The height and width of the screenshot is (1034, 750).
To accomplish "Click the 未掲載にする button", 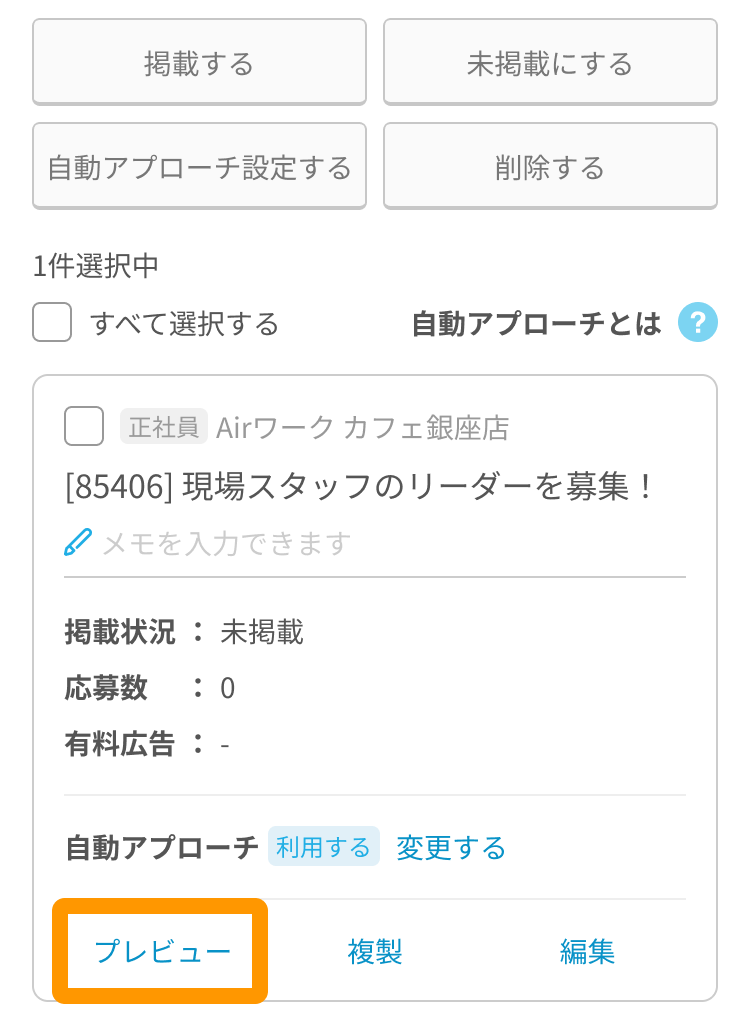I will point(550,63).
